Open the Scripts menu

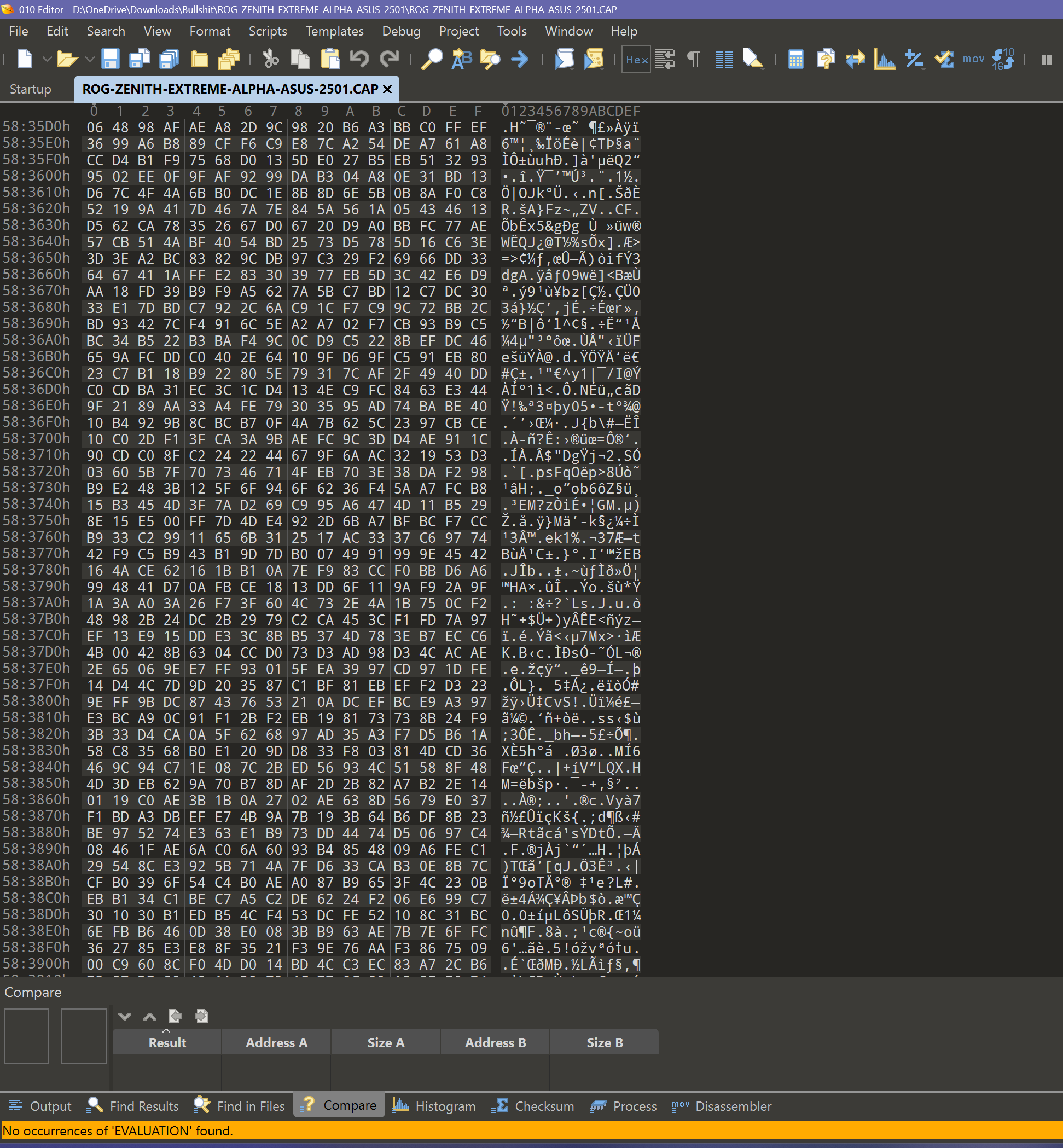click(x=268, y=31)
